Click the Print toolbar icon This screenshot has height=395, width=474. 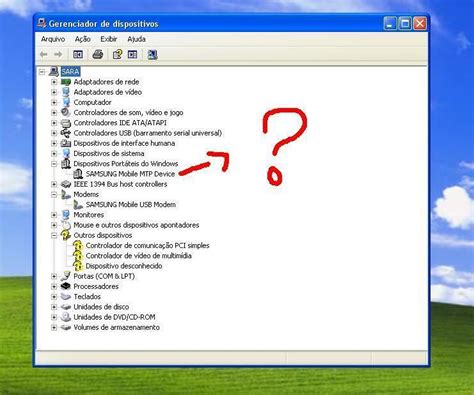98,54
